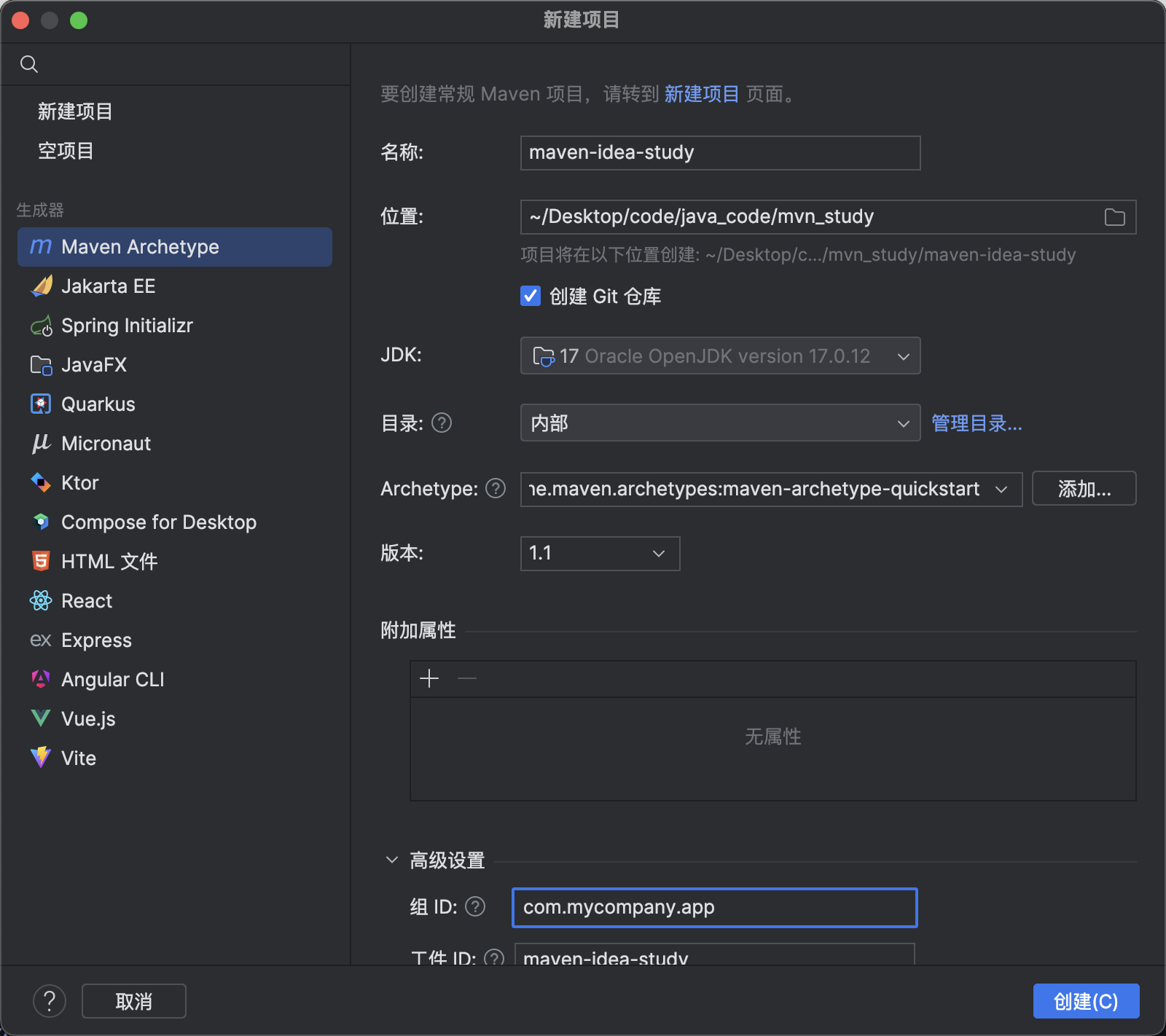The image size is (1166, 1036).
Task: Click the plus icon to add property
Action: [429, 678]
